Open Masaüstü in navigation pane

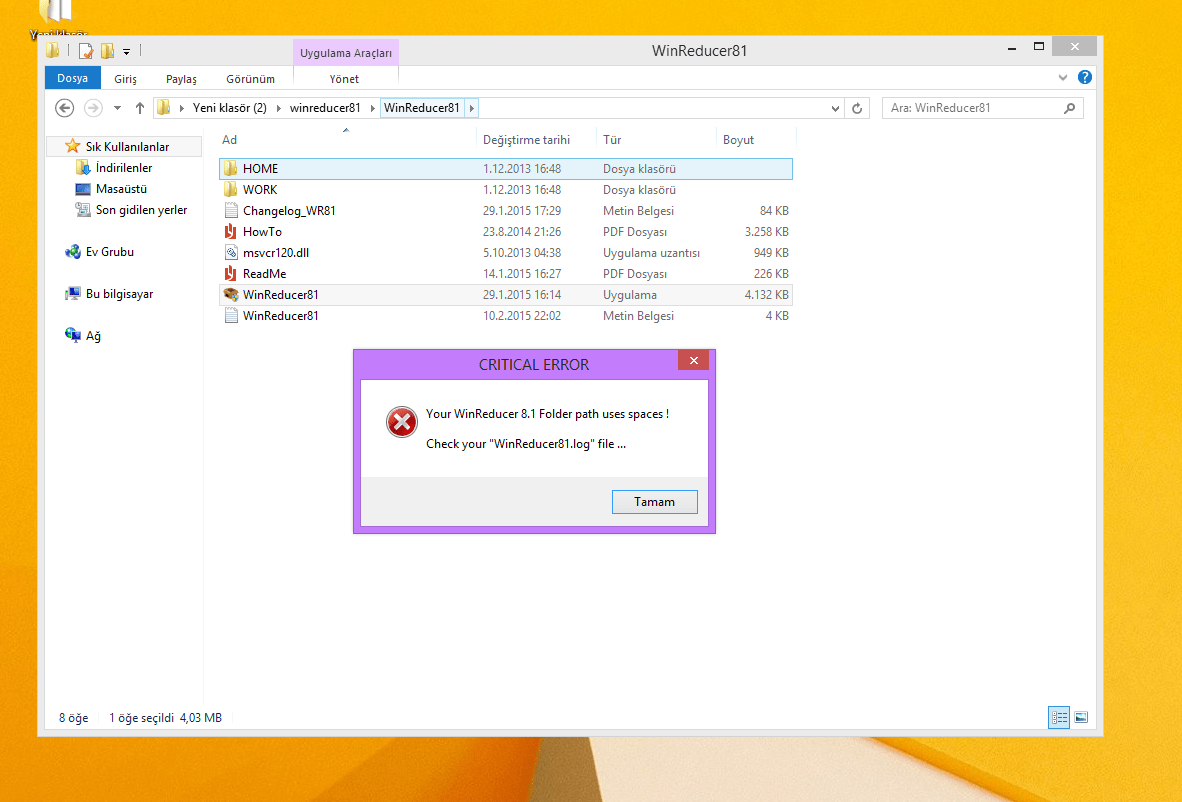point(121,188)
